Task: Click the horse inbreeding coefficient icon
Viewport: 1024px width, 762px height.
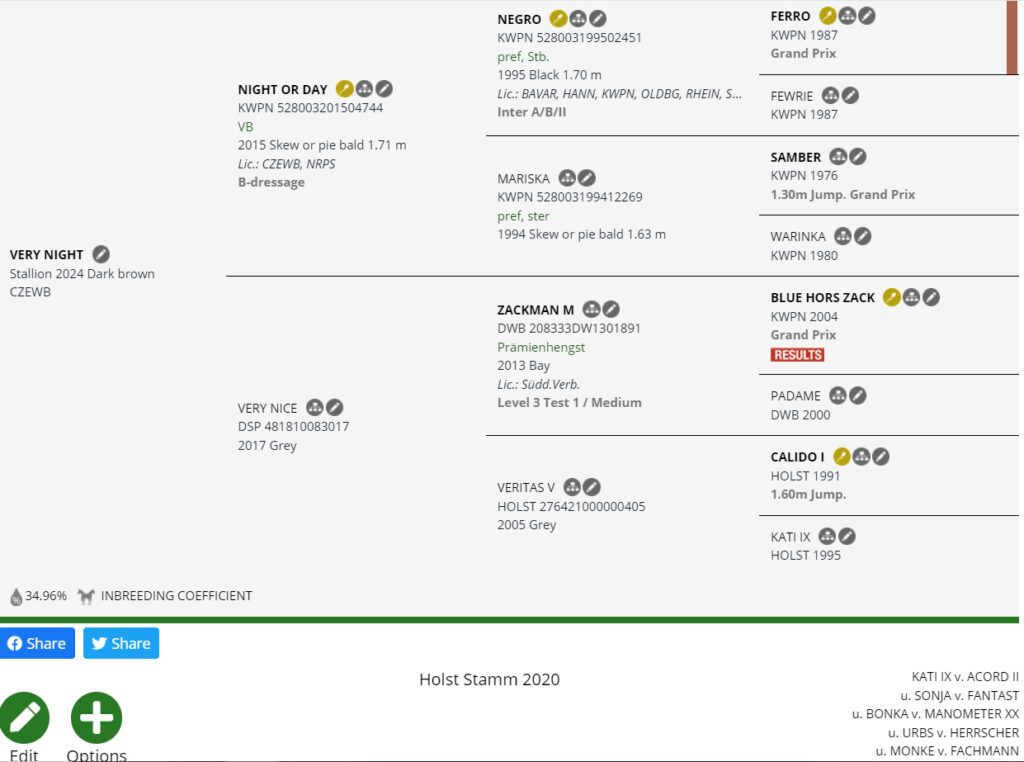Action: (86, 596)
